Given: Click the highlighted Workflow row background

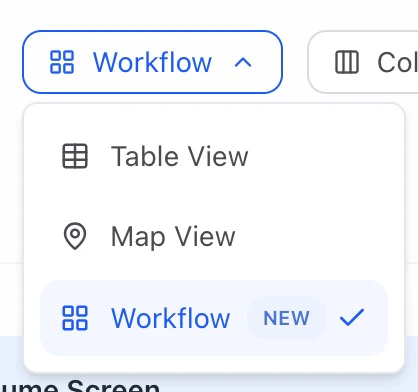Looking at the screenshot, I should [x=214, y=318].
